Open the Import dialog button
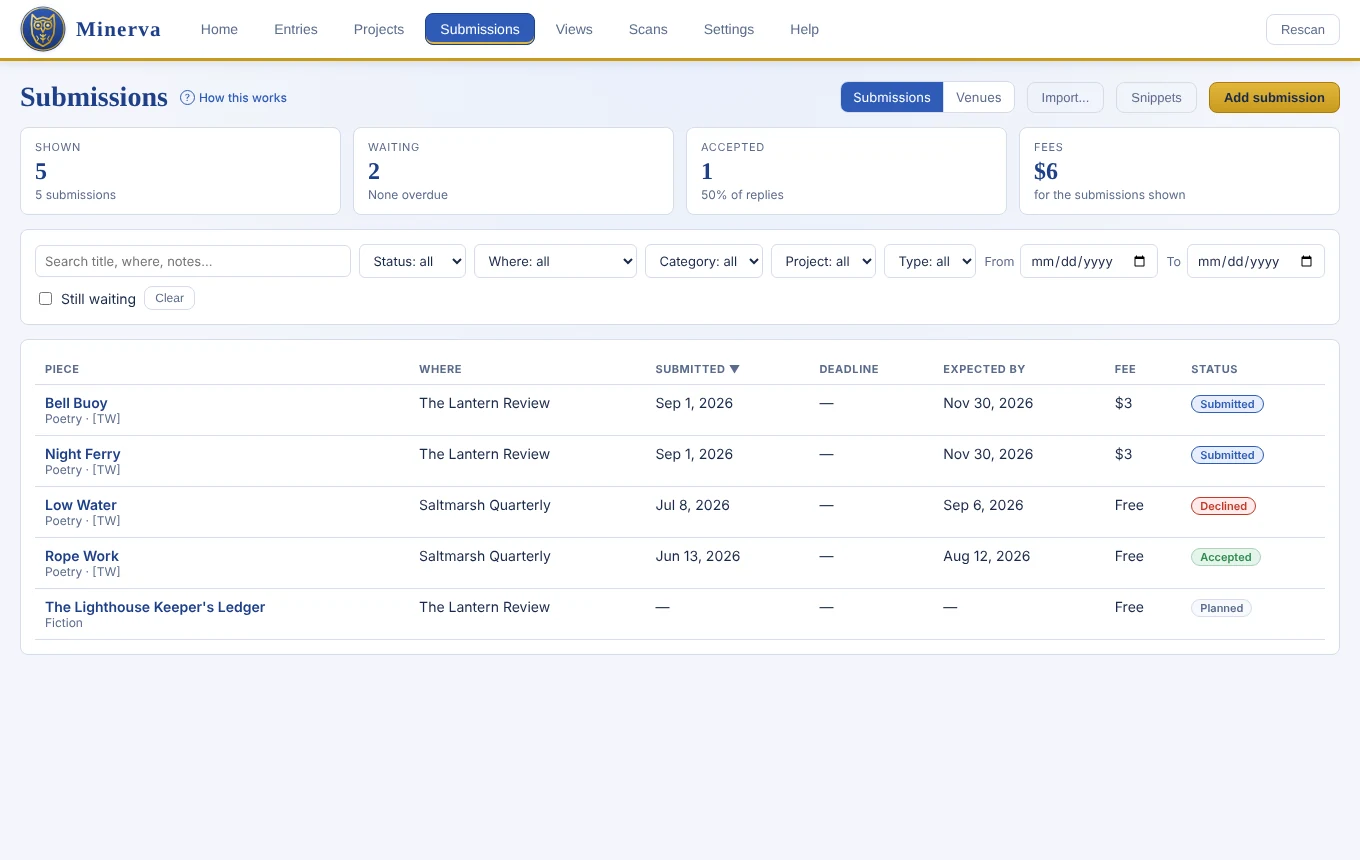 tap(1065, 97)
